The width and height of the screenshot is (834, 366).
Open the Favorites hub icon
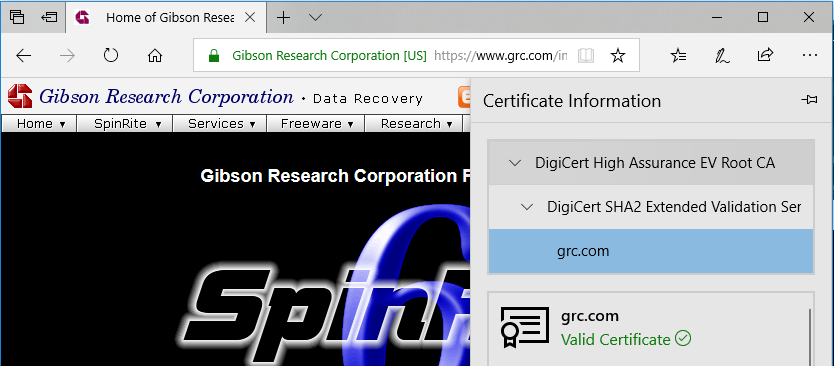pos(678,55)
